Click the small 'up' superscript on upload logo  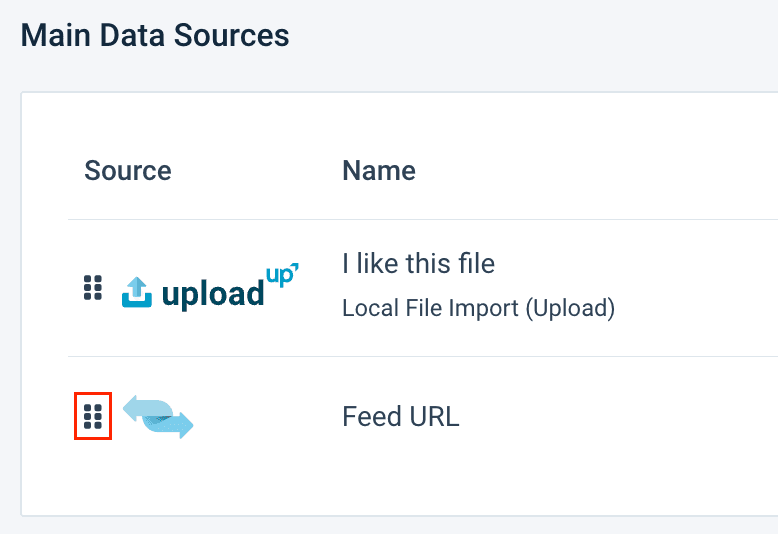[x=283, y=274]
